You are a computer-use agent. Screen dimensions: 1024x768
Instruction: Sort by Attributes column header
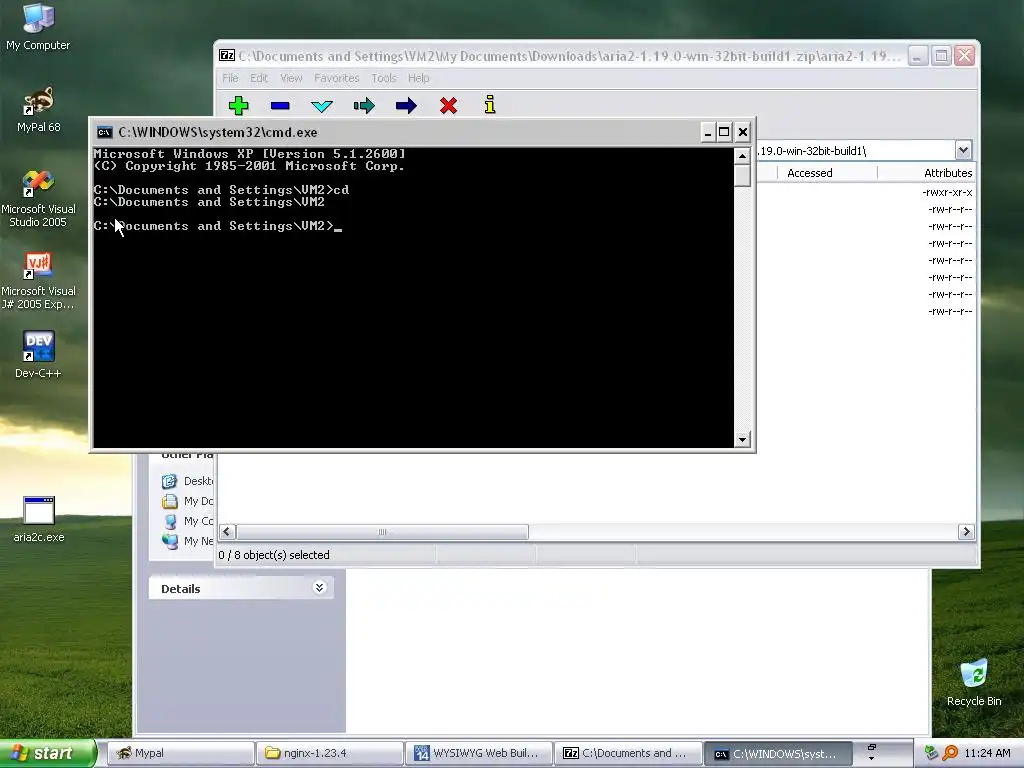point(927,172)
